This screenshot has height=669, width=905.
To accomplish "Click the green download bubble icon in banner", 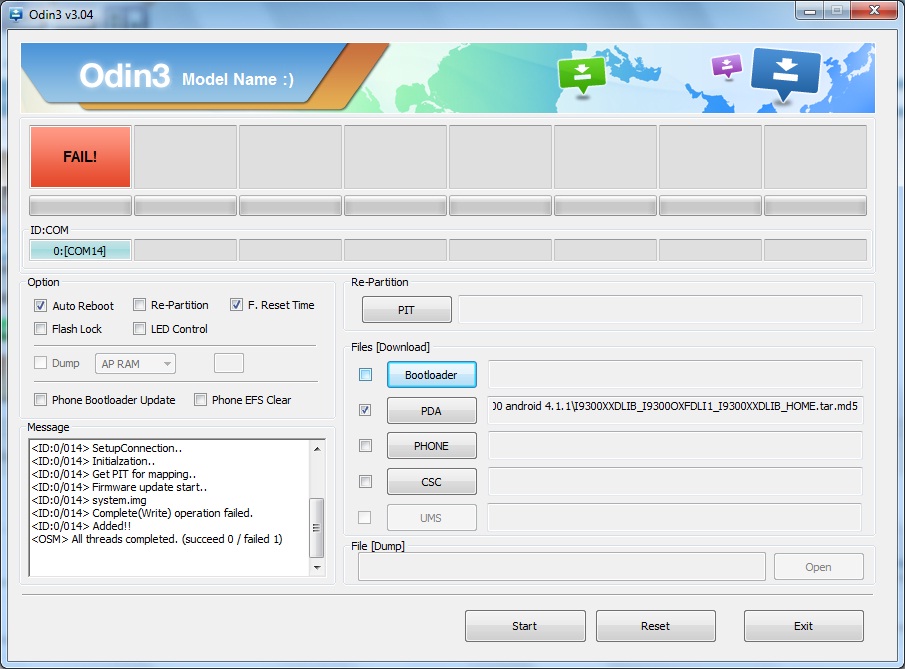I will click(x=582, y=74).
